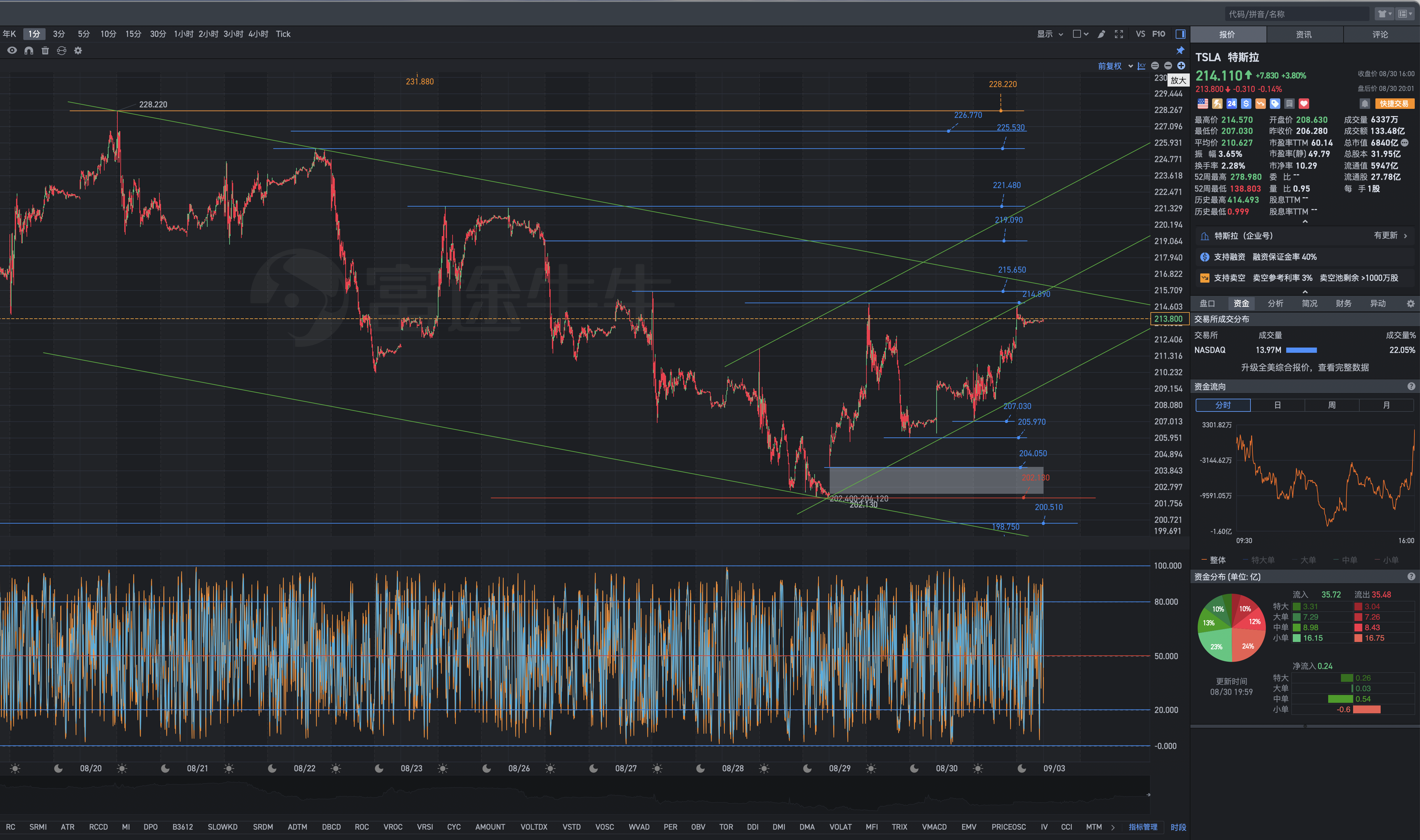
Task: Click the orange short-selling icon
Action: pos(1260,104)
